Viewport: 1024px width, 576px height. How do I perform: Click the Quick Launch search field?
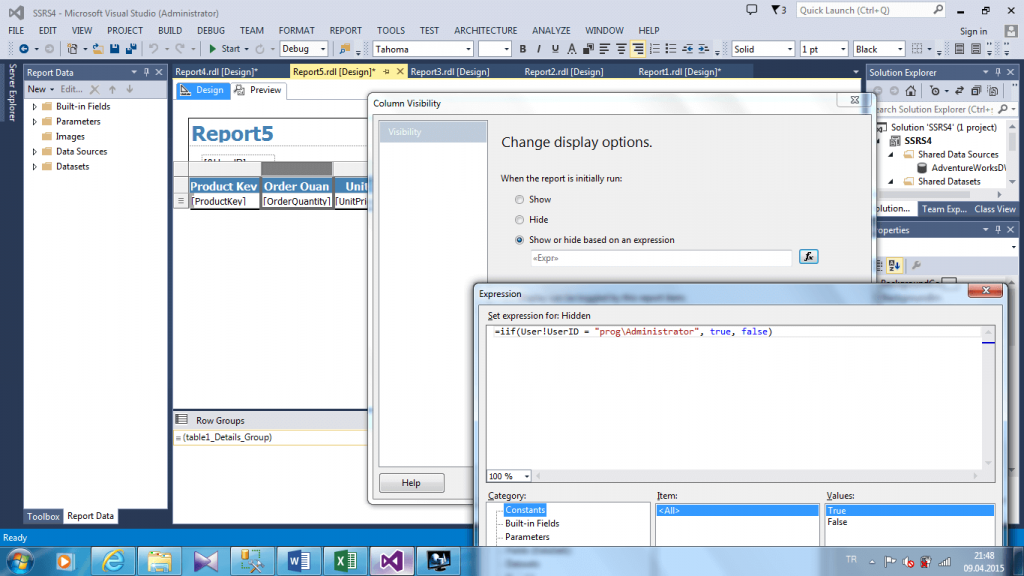point(871,10)
